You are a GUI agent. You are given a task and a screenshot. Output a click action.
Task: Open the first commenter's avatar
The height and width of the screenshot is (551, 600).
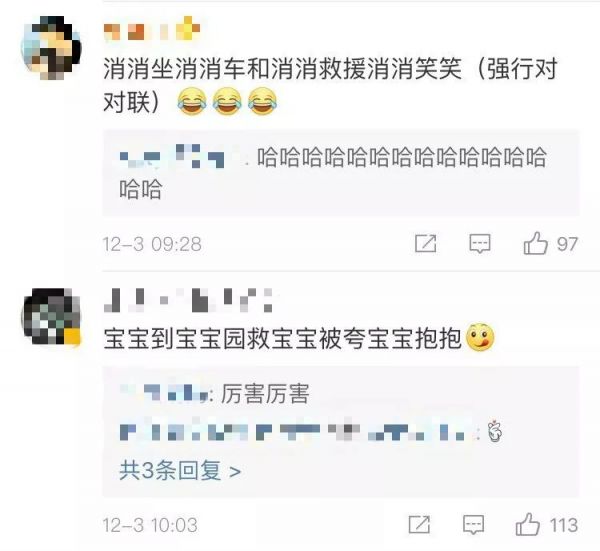point(51,48)
